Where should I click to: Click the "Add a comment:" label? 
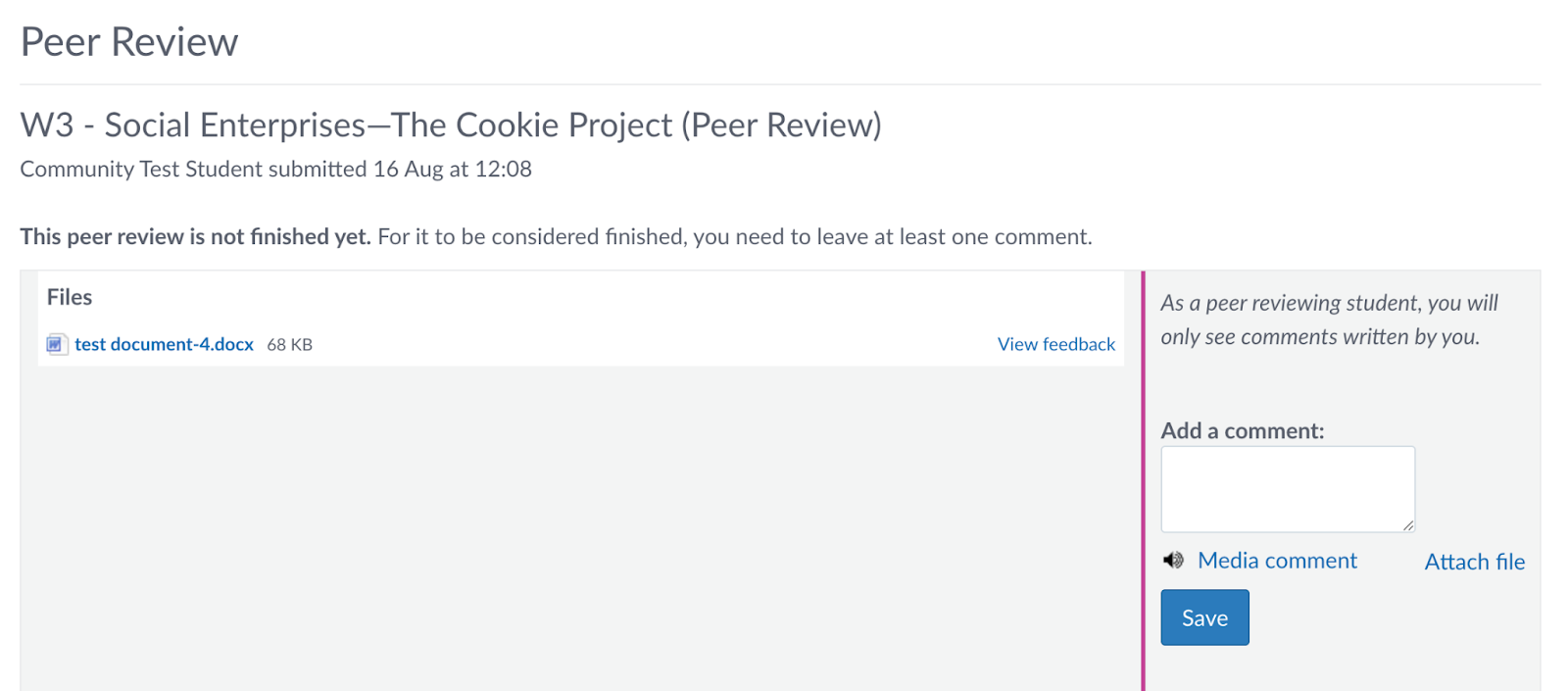[1242, 430]
